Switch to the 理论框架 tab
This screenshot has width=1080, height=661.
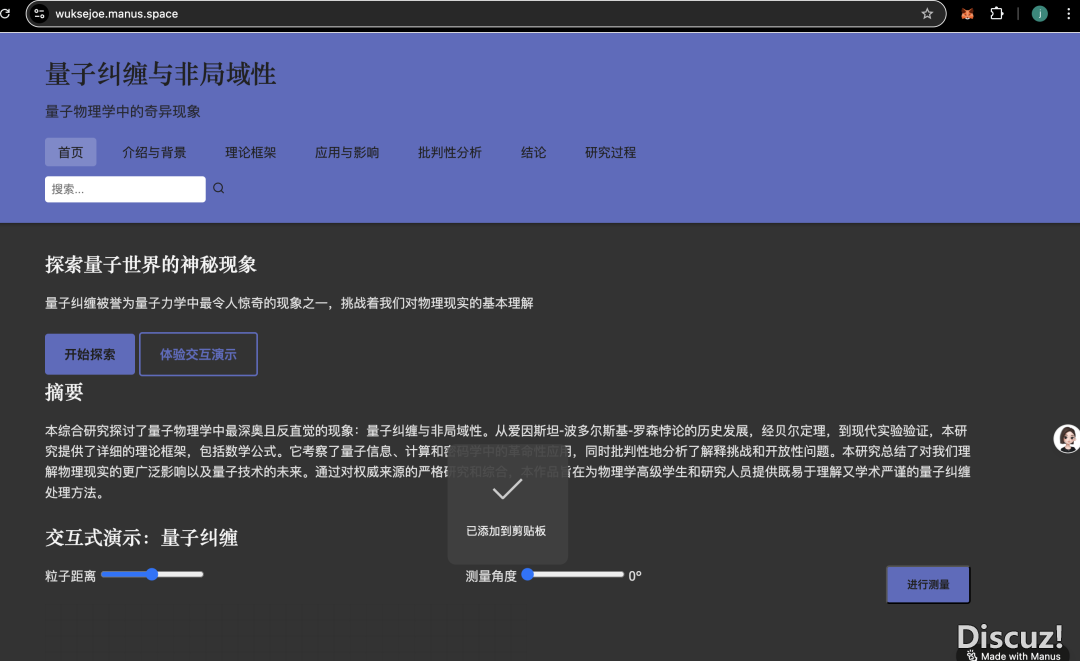coord(250,153)
